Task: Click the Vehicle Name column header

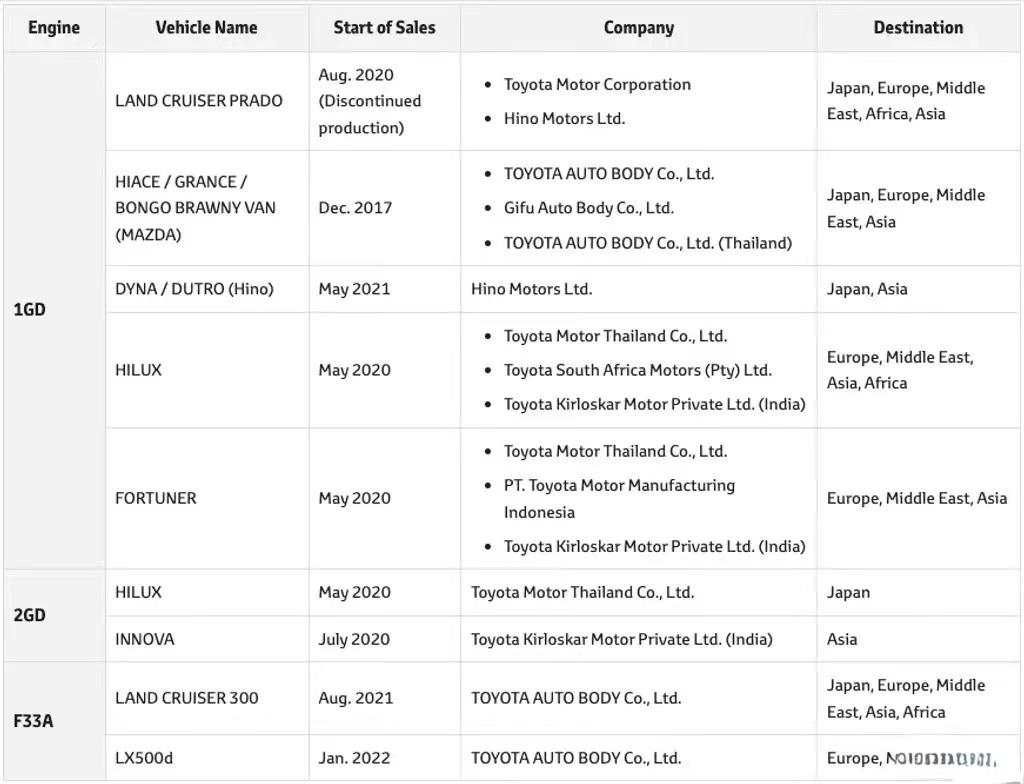Action: pyautogui.click(x=206, y=27)
